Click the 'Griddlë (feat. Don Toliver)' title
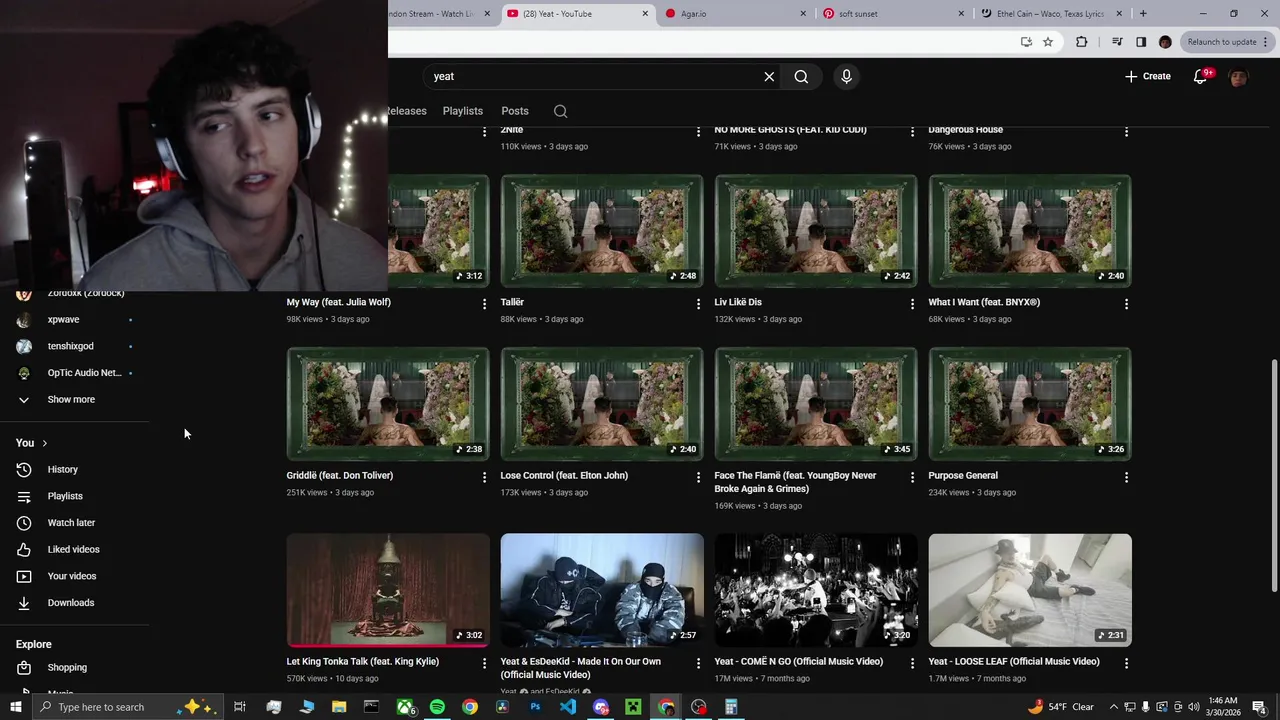1280x720 pixels. (x=340, y=476)
